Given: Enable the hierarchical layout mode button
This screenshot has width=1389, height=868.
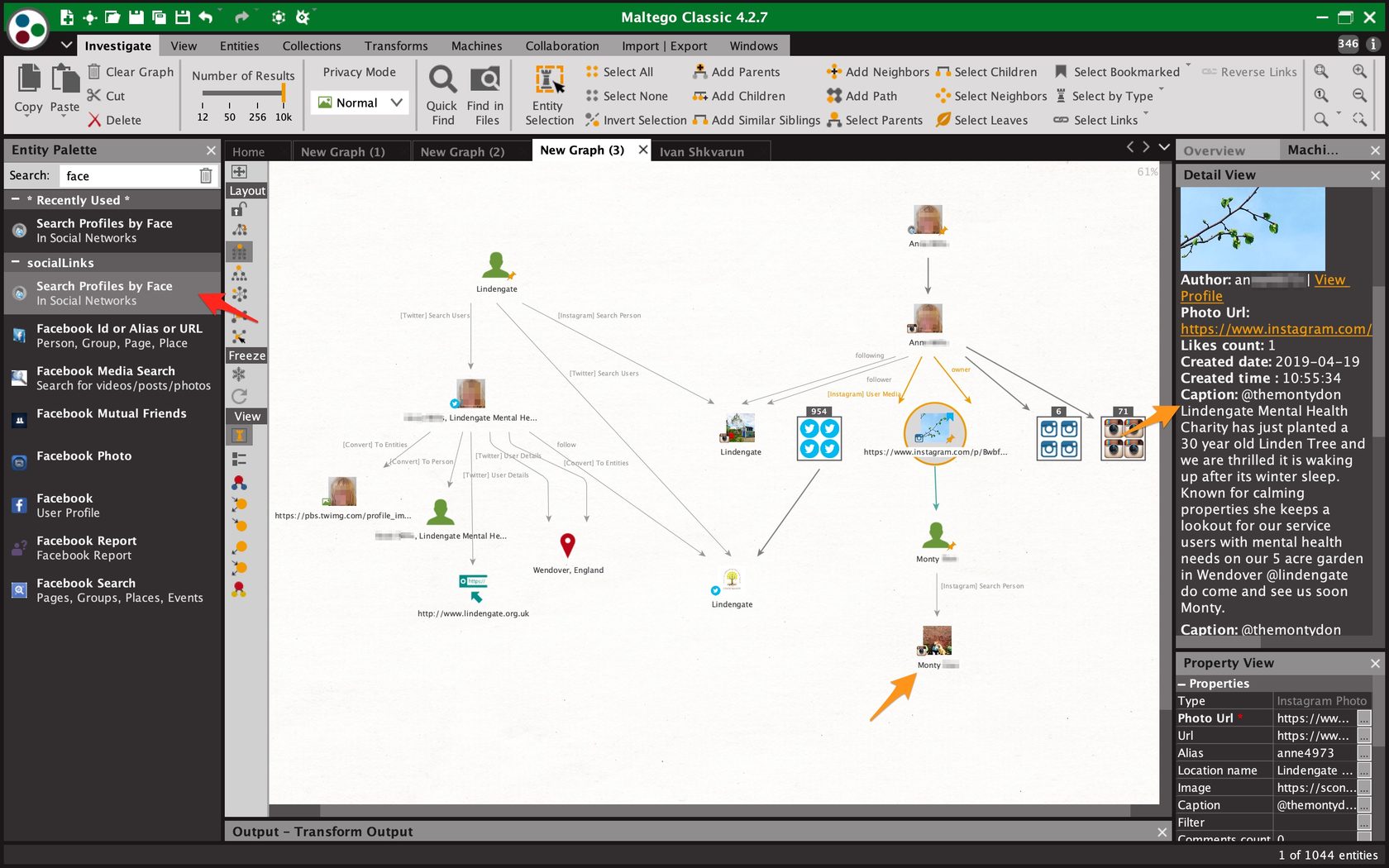Looking at the screenshot, I should [x=239, y=273].
